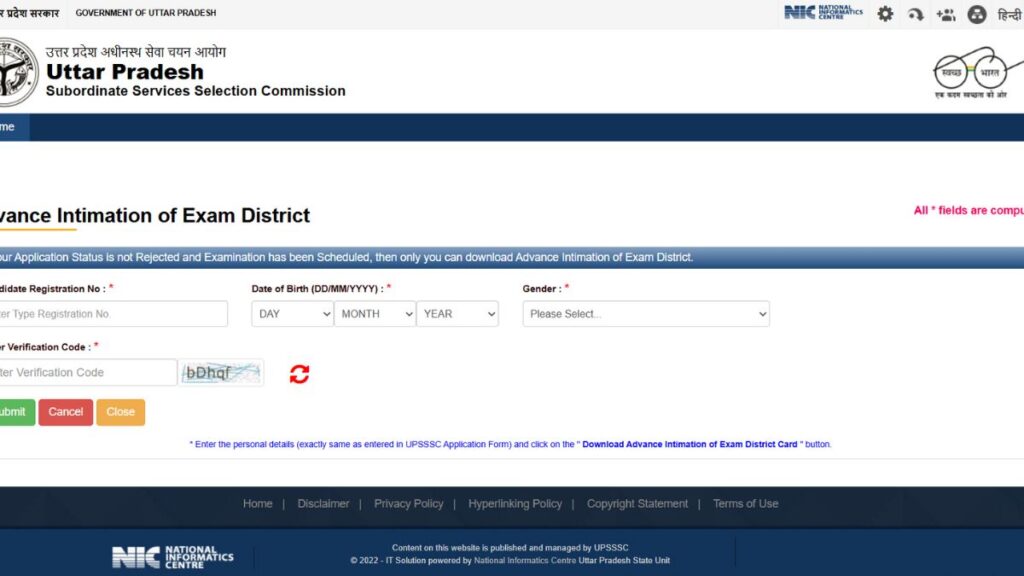Click the settings gear icon in top bar

click(885, 14)
